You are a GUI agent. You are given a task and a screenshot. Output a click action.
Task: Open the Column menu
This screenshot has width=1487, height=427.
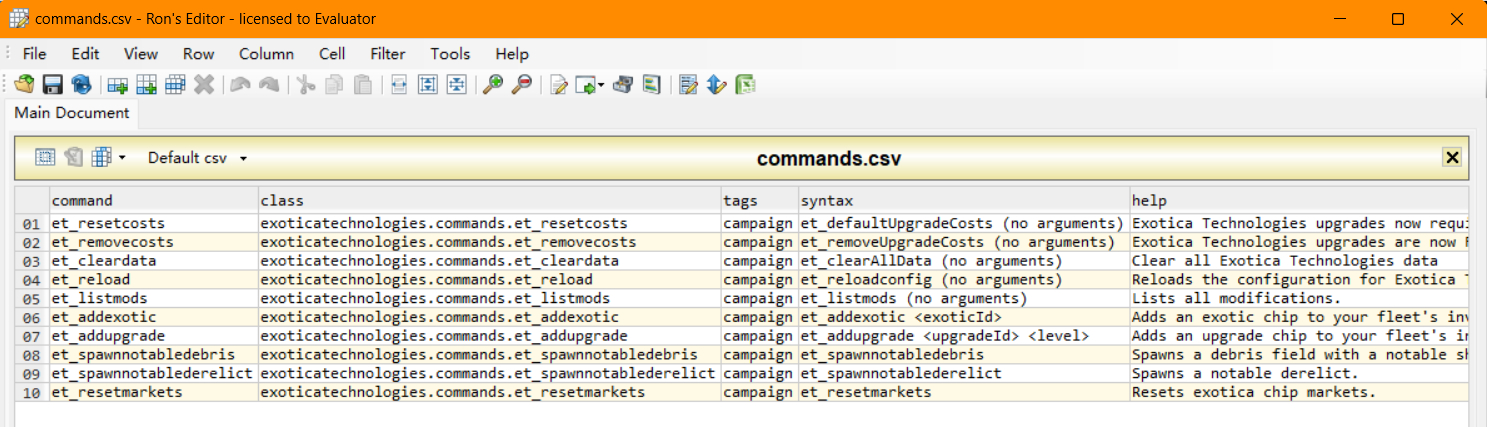tap(266, 54)
